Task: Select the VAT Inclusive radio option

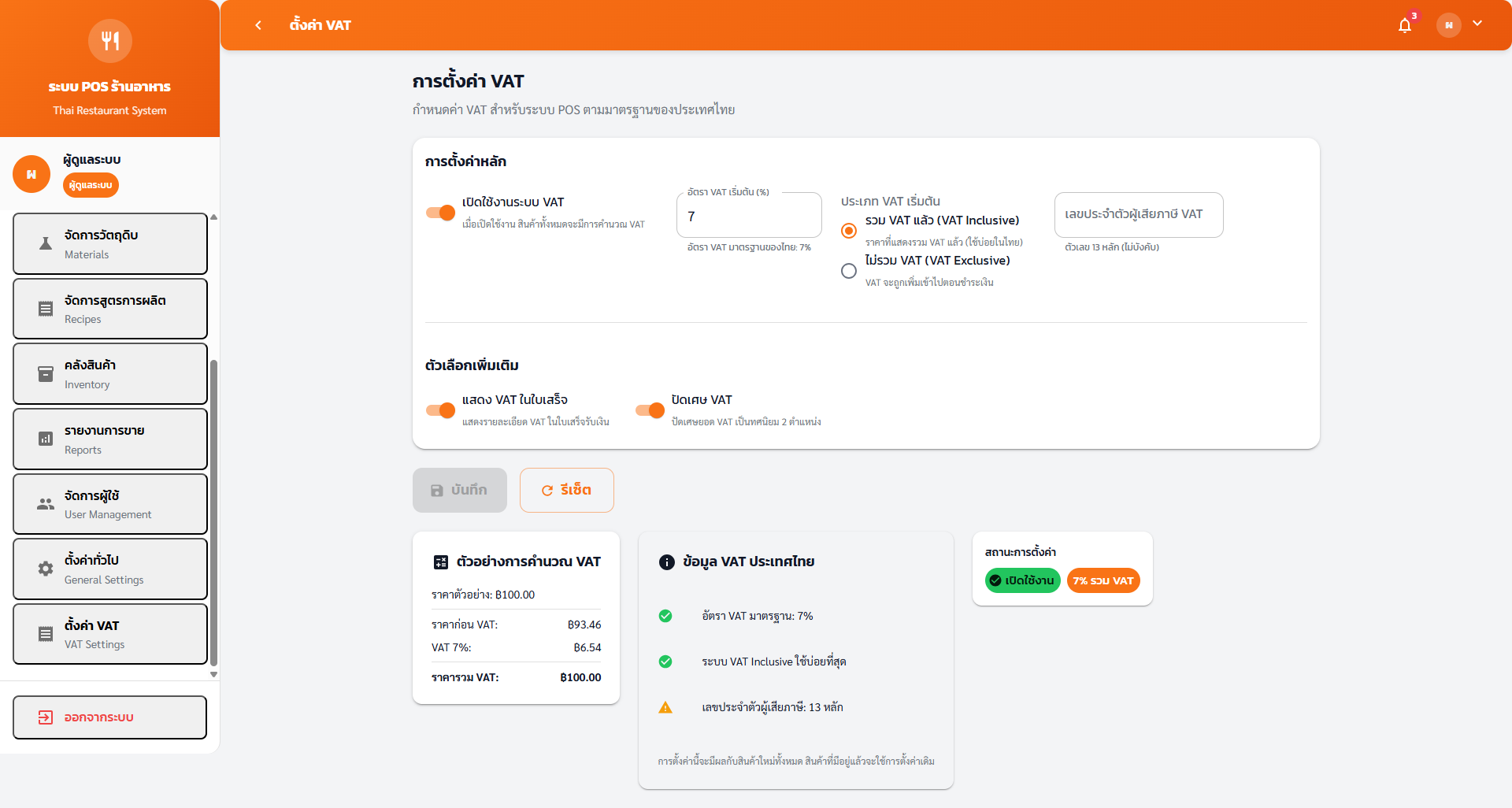Action: (x=848, y=231)
